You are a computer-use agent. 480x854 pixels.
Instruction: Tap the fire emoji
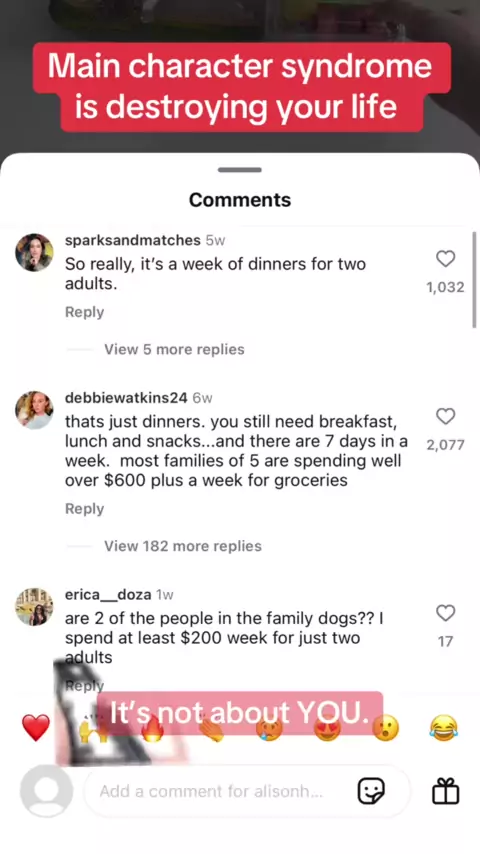[x=152, y=728]
